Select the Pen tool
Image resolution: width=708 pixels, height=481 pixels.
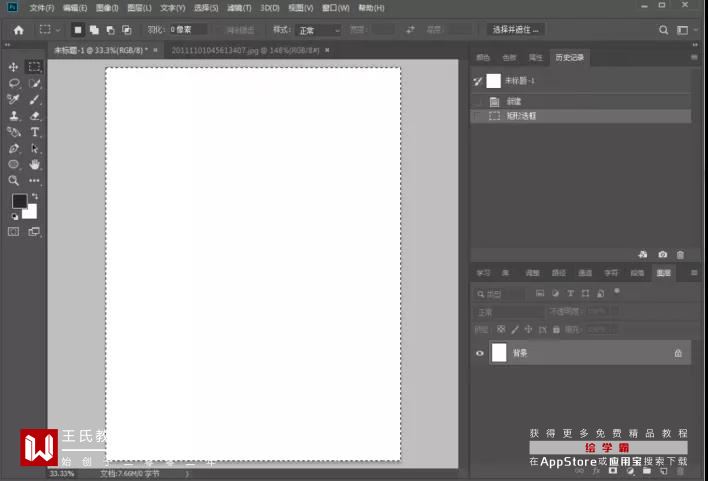click(14, 148)
